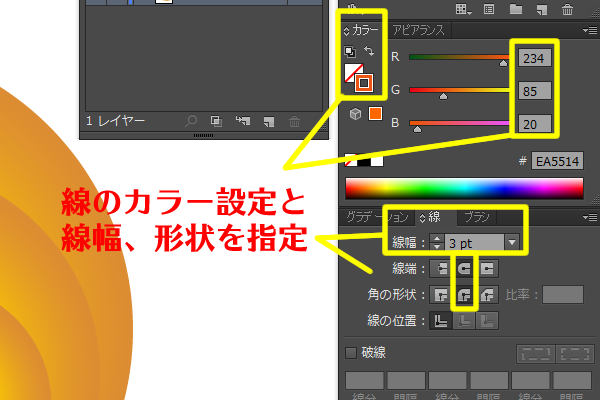Align stroke to center position icon
This screenshot has height=400, width=600.
440,320
